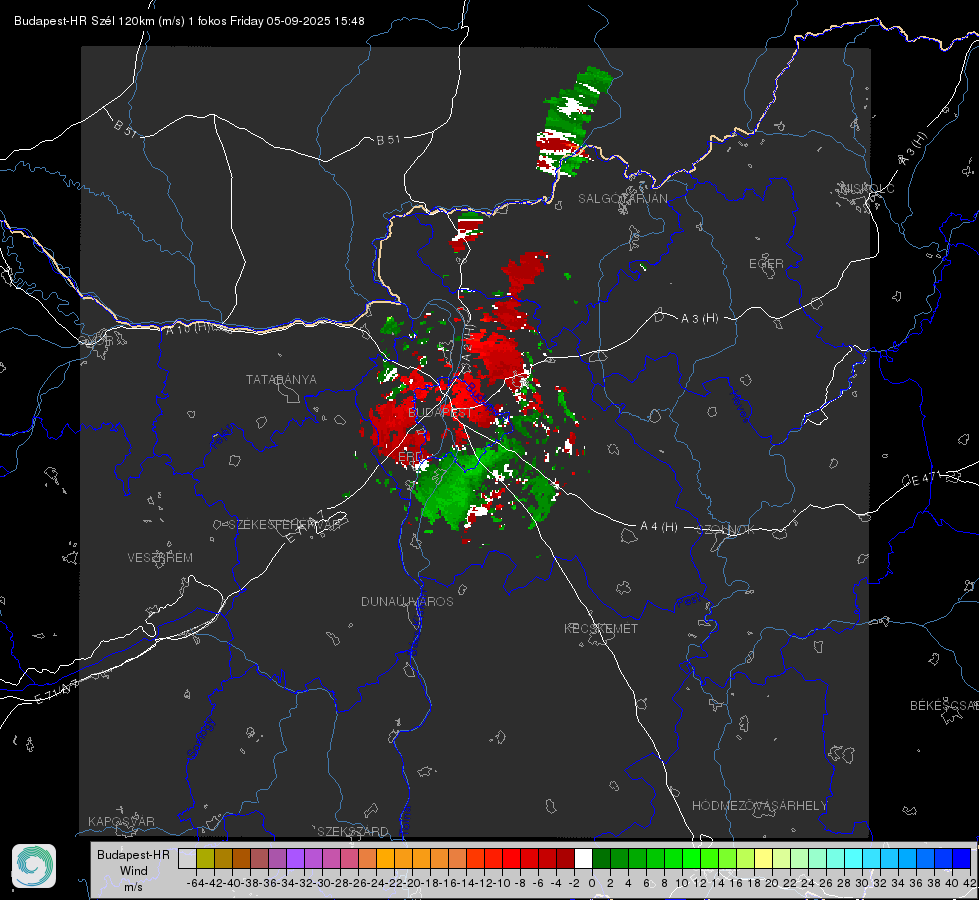Viewport: 979px width, 900px height.
Task: Click the SZÉKESFEHÉRVÁR city label
Action: (x=284, y=525)
